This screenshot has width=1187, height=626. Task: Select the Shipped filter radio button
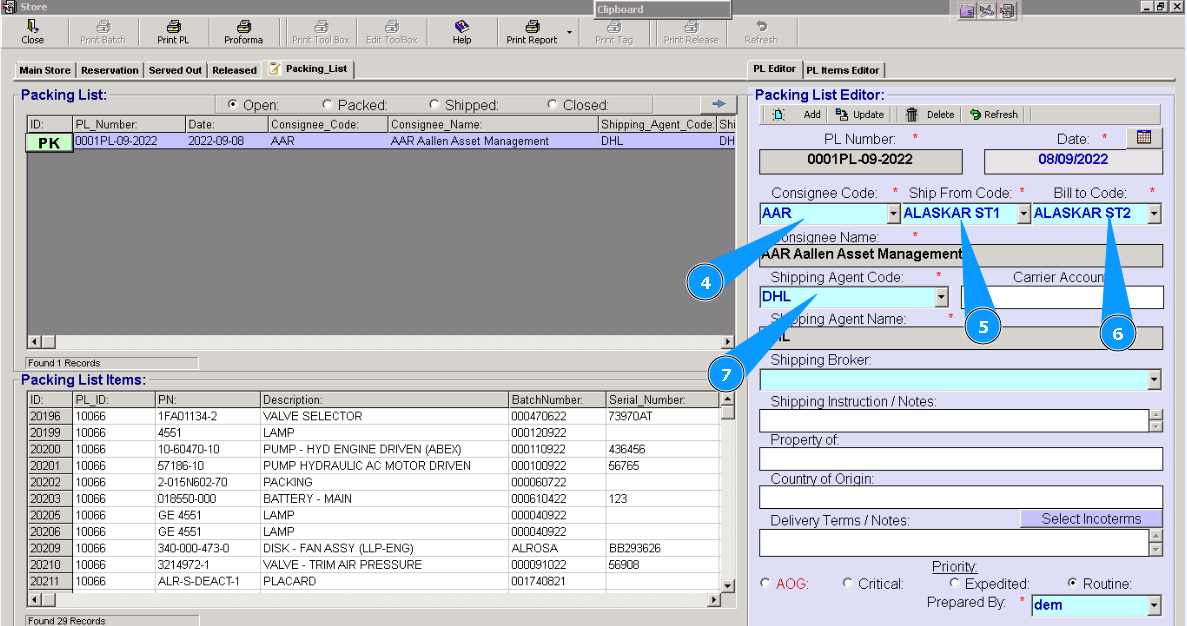[x=435, y=105]
